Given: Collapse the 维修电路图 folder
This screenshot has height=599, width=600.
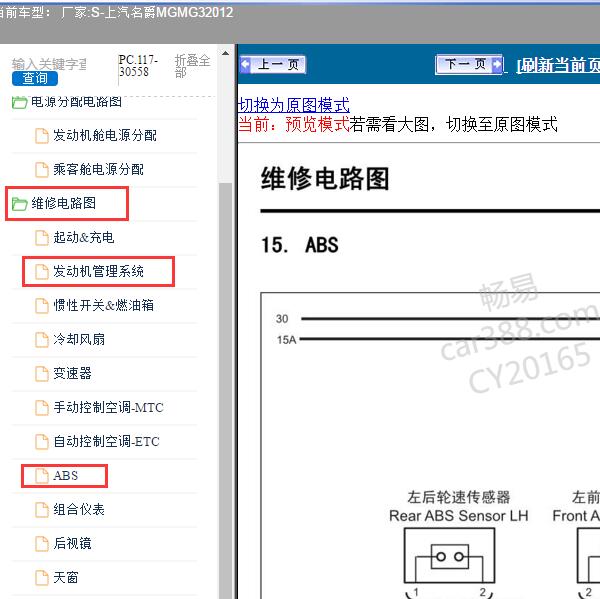Looking at the screenshot, I should [54, 203].
